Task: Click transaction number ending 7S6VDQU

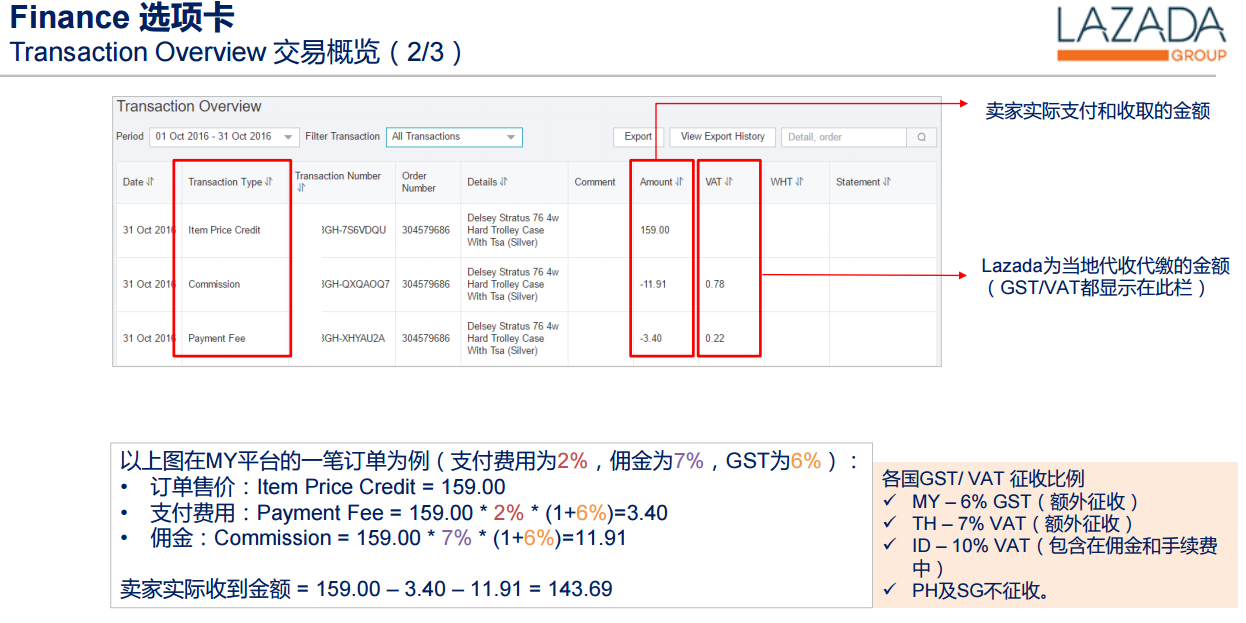Action: tap(353, 230)
